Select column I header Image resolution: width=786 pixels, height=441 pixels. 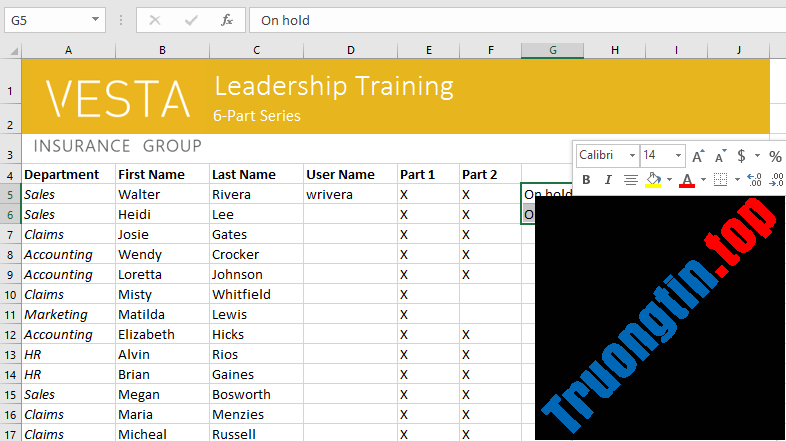click(676, 50)
